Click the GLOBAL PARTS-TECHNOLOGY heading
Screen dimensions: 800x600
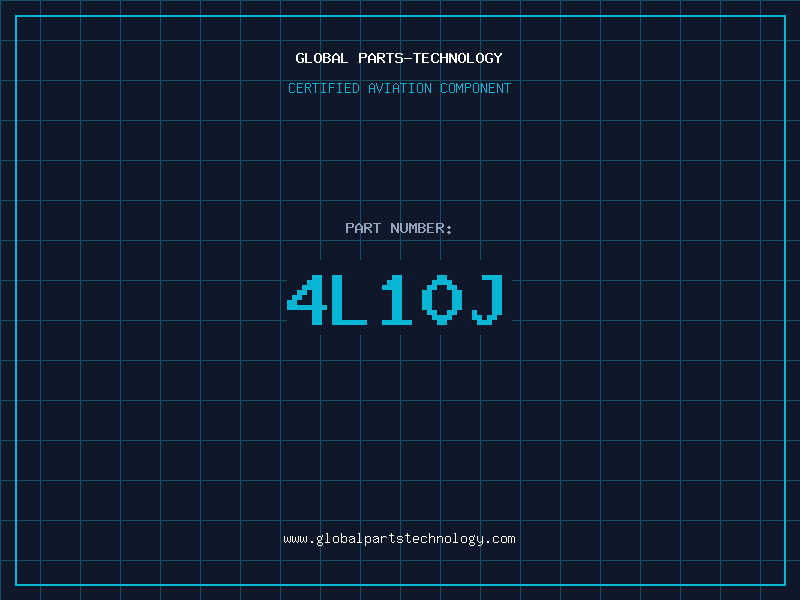coord(399,58)
